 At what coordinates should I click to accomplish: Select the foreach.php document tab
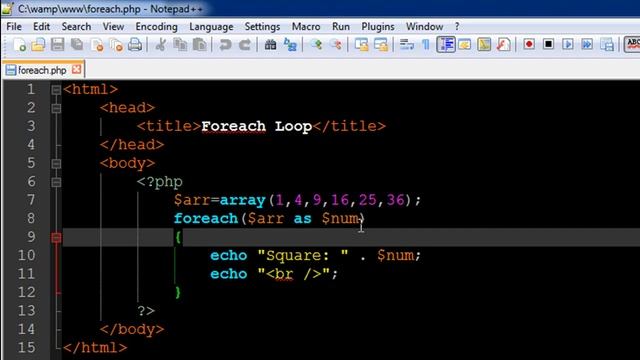(43, 70)
